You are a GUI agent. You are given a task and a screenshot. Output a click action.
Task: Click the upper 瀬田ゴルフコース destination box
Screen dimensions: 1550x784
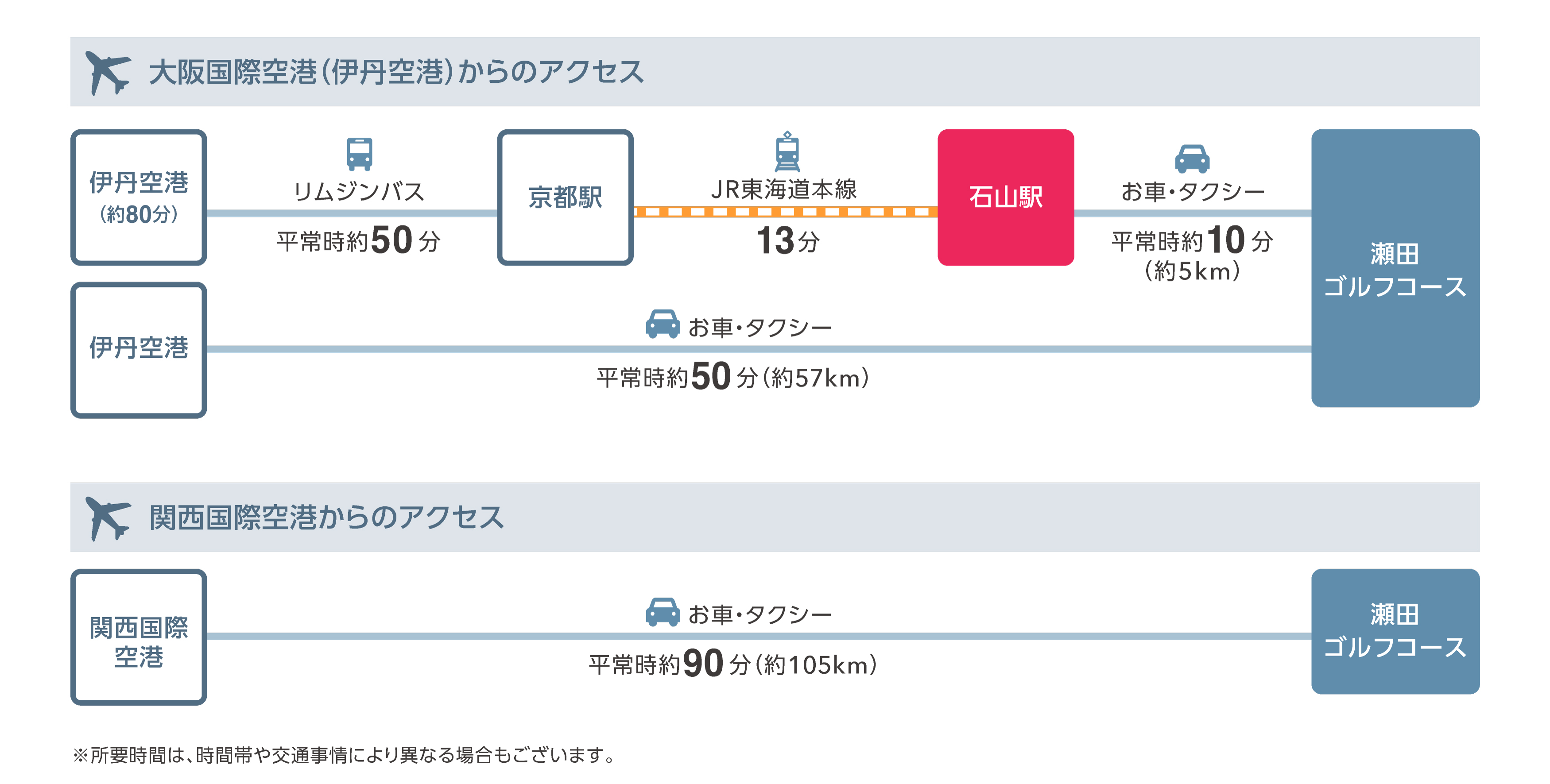pos(1395,268)
